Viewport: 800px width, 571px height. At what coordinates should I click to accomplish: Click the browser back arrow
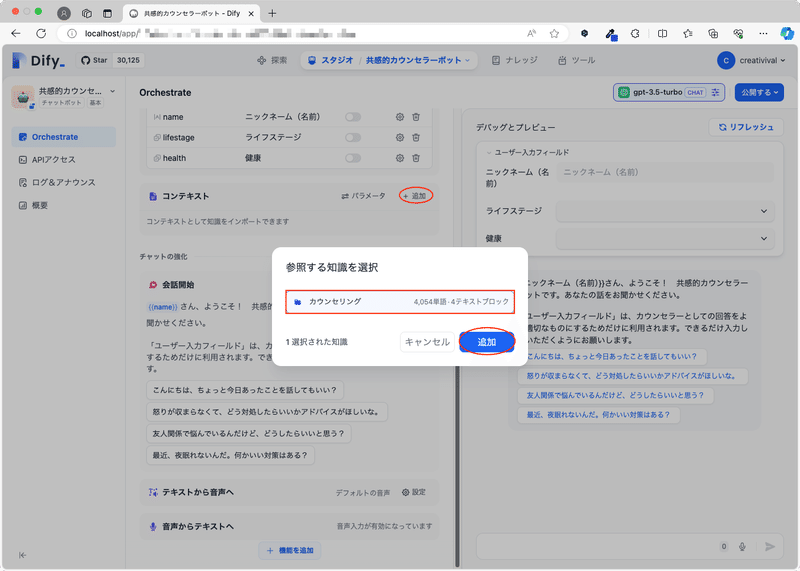point(16,34)
